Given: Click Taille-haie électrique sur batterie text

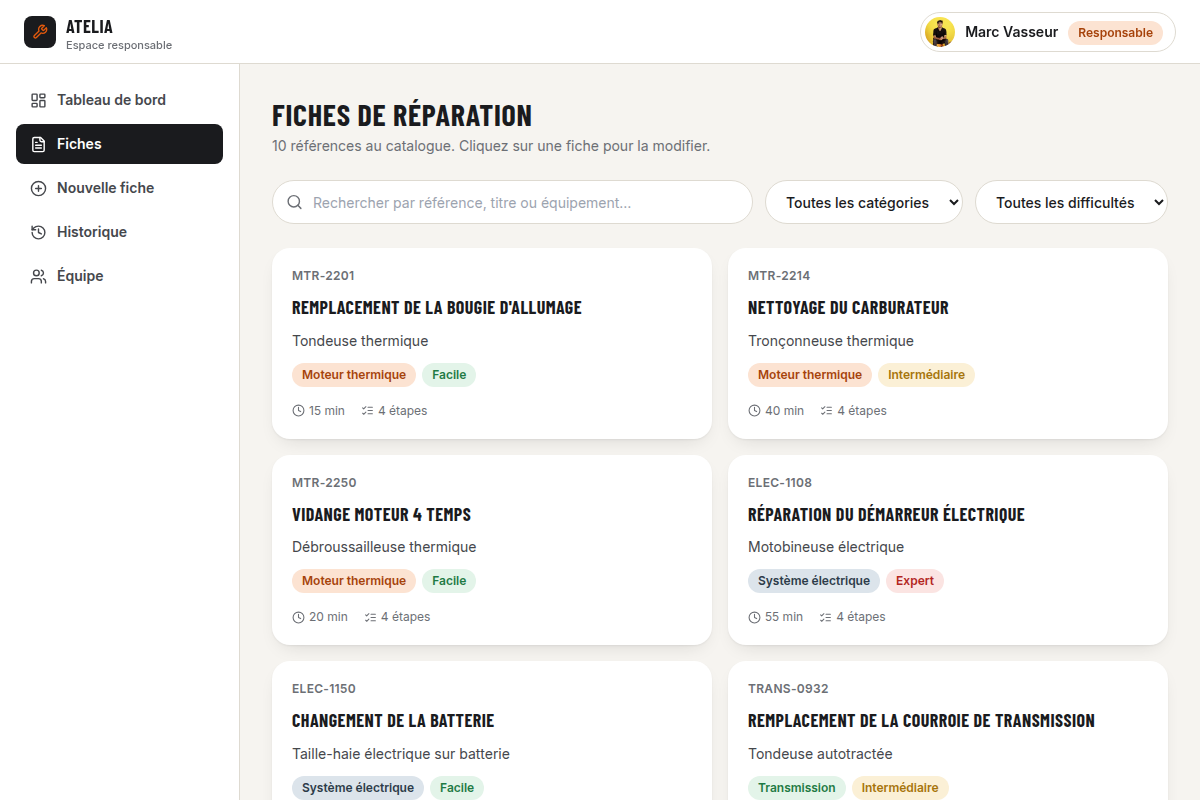Looking at the screenshot, I should [401, 754].
